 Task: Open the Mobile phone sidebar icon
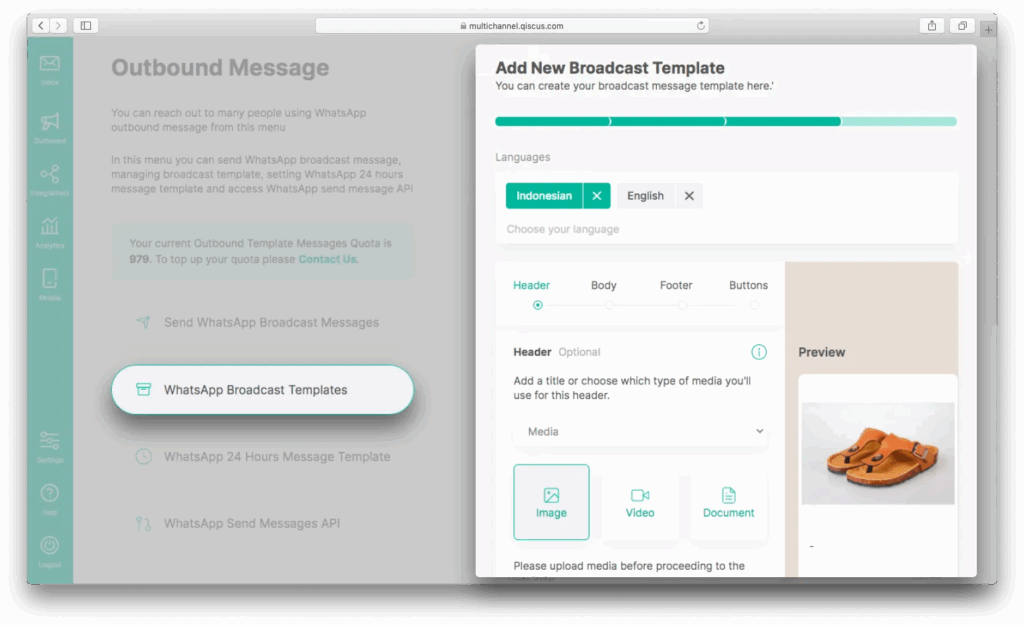coord(50,279)
